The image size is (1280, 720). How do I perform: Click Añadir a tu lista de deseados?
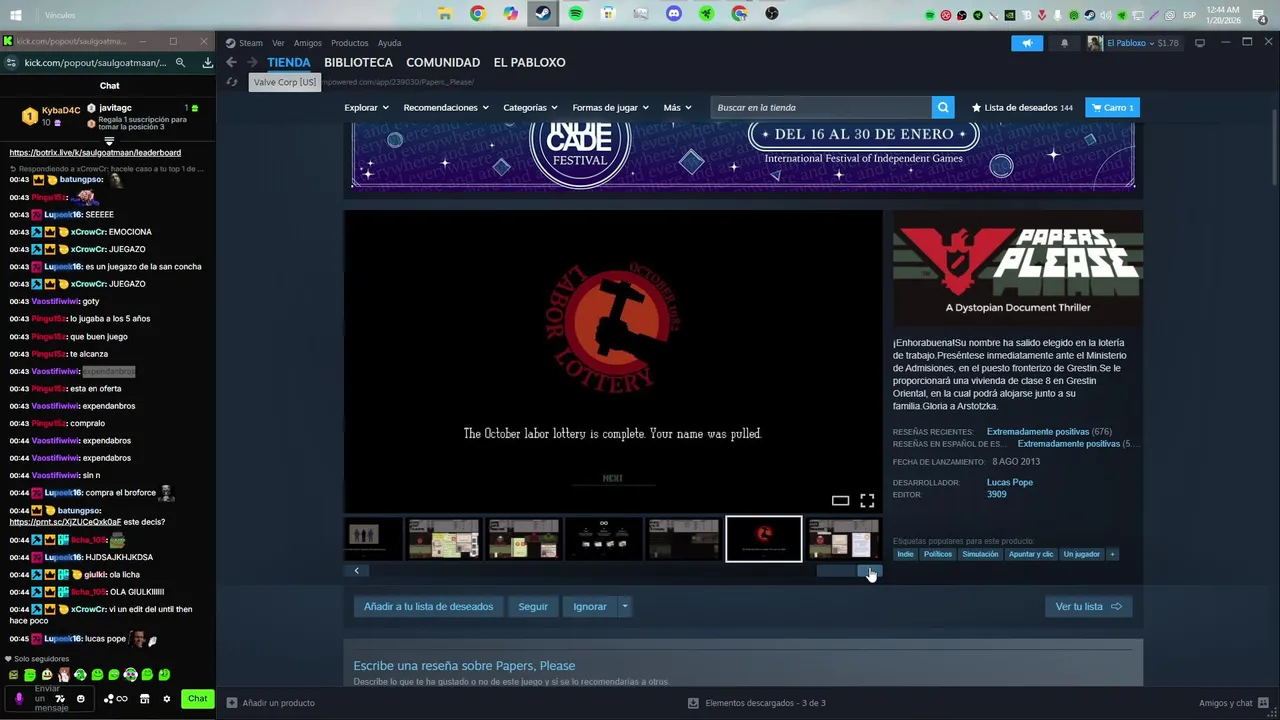pyautogui.click(x=428, y=606)
